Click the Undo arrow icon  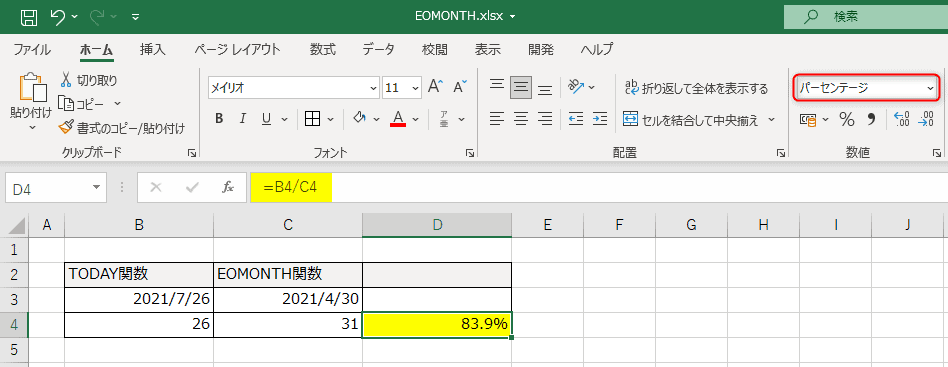(58, 18)
